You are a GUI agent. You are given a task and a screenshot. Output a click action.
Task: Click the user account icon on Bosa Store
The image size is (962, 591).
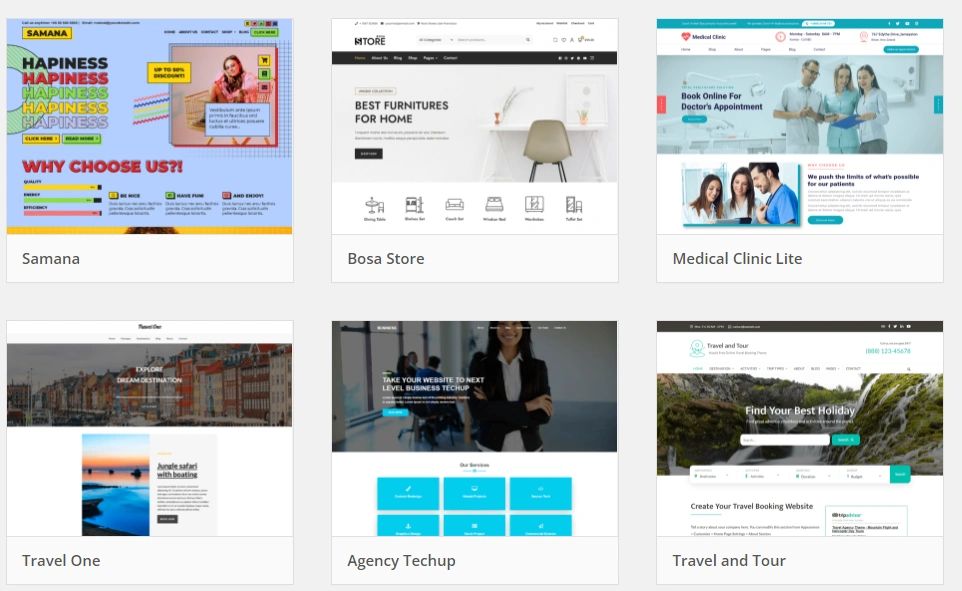point(571,40)
